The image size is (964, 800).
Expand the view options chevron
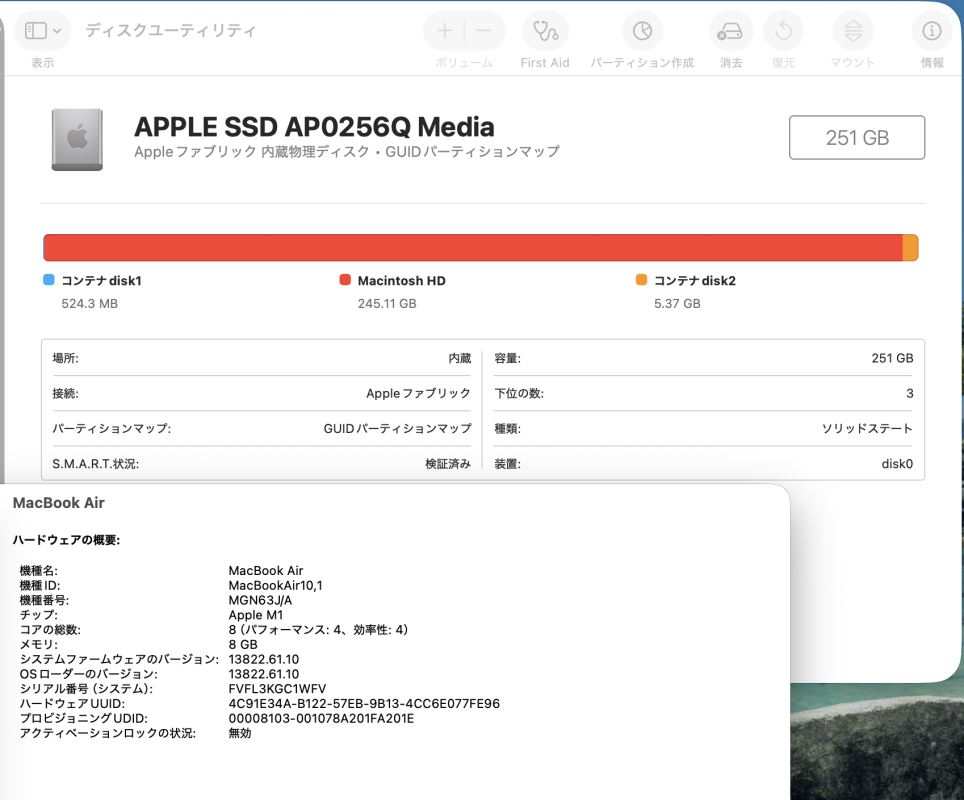click(x=57, y=31)
